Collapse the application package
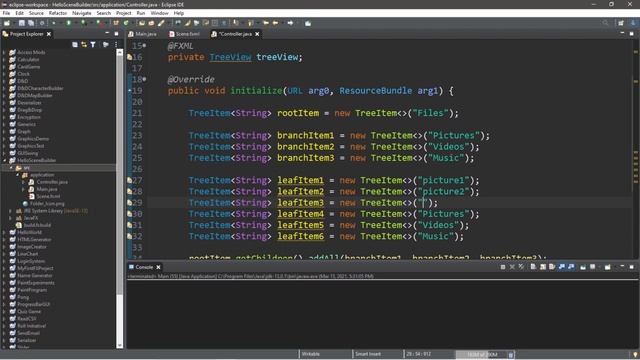640x360 pixels. pos(18,175)
